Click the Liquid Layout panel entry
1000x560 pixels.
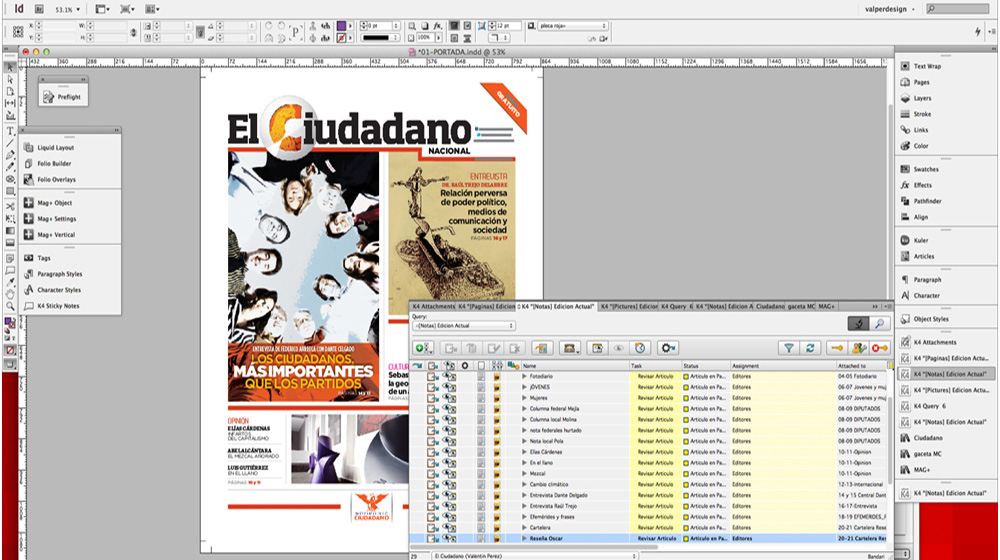point(56,148)
